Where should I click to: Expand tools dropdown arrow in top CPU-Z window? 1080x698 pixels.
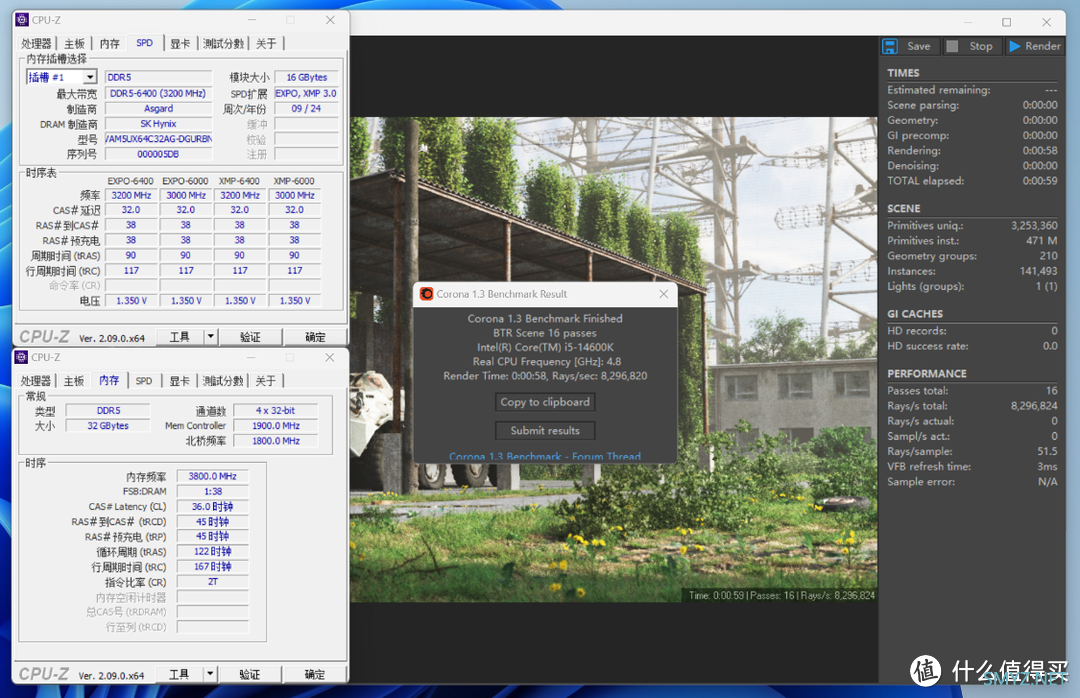coord(211,336)
